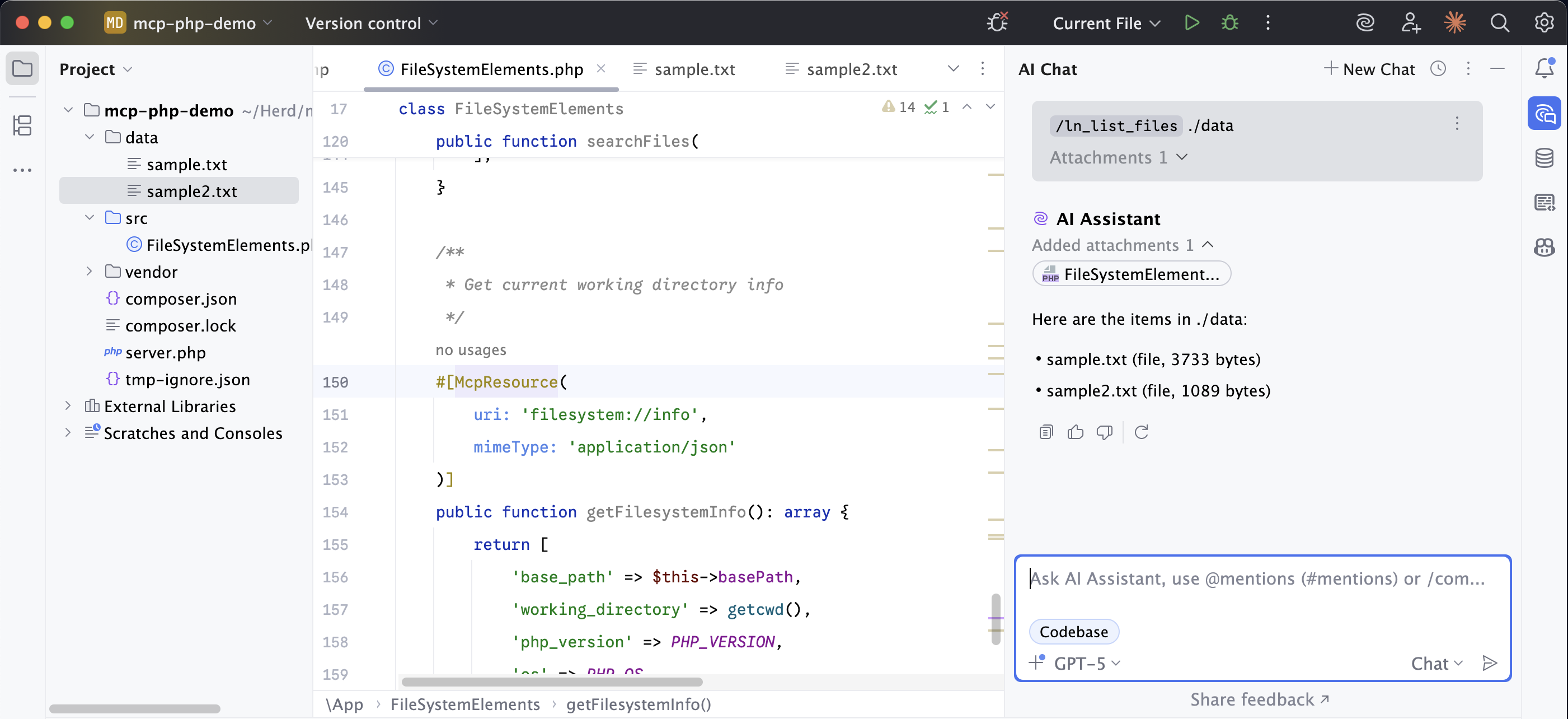
Task: Dislike the AI Assistant response
Action: pos(1104,432)
